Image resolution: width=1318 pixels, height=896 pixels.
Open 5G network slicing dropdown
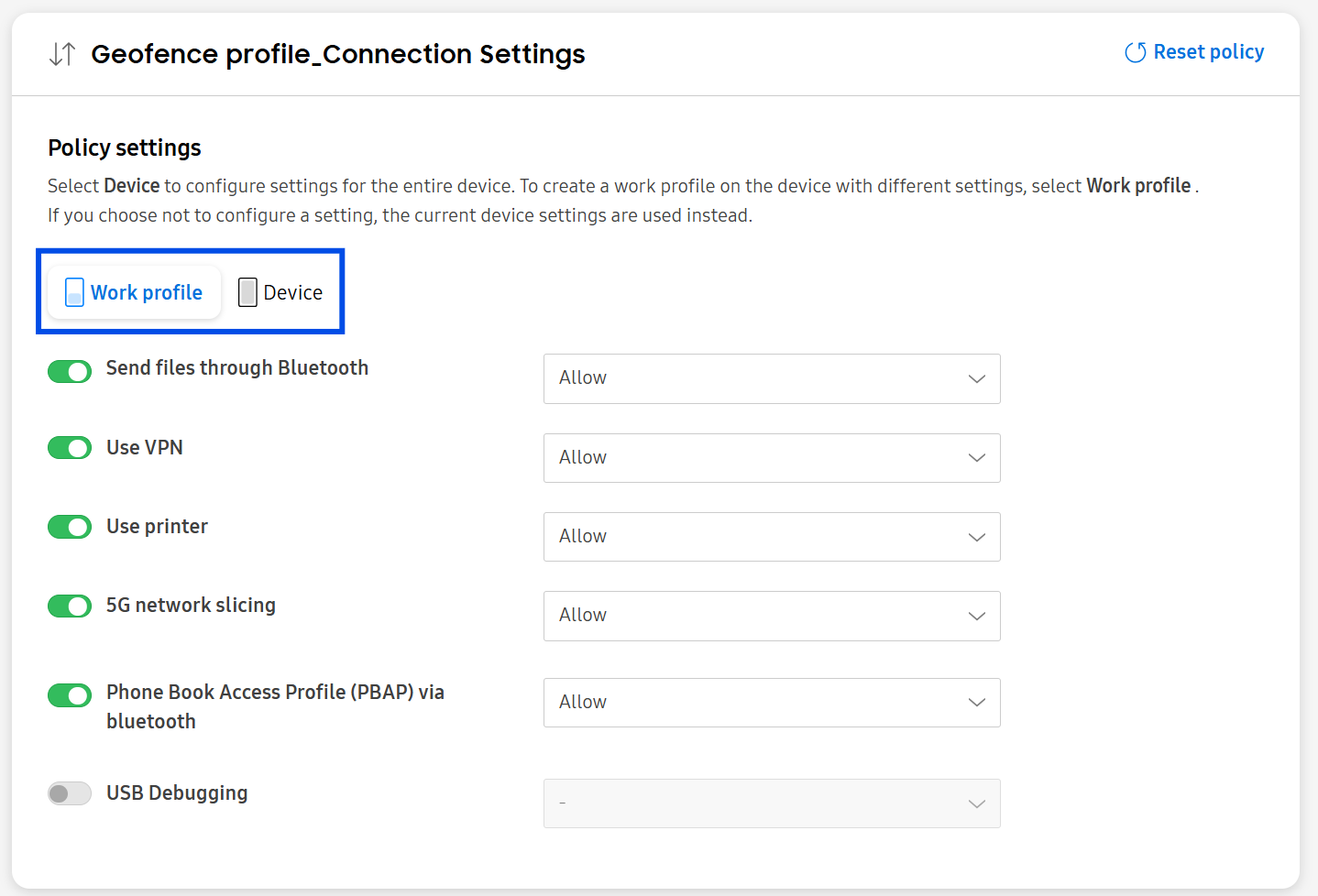coord(772,616)
